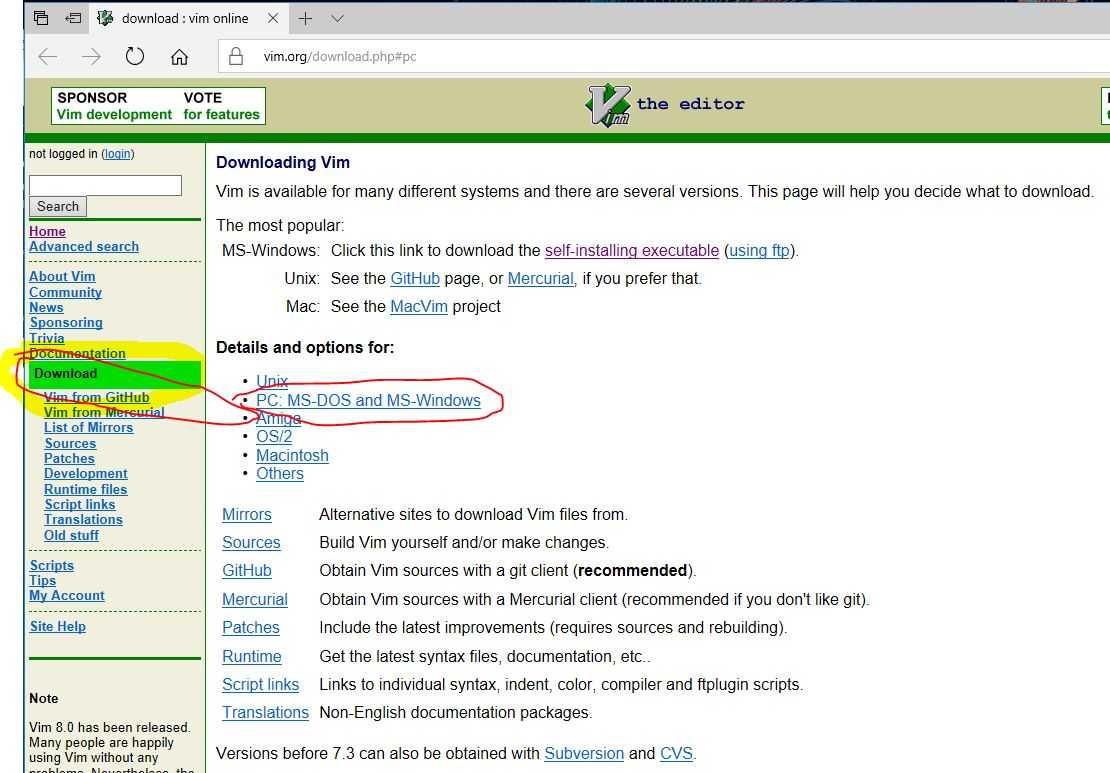Open Vim from Mercurial sidebar link
This screenshot has width=1110, height=773.
click(104, 413)
